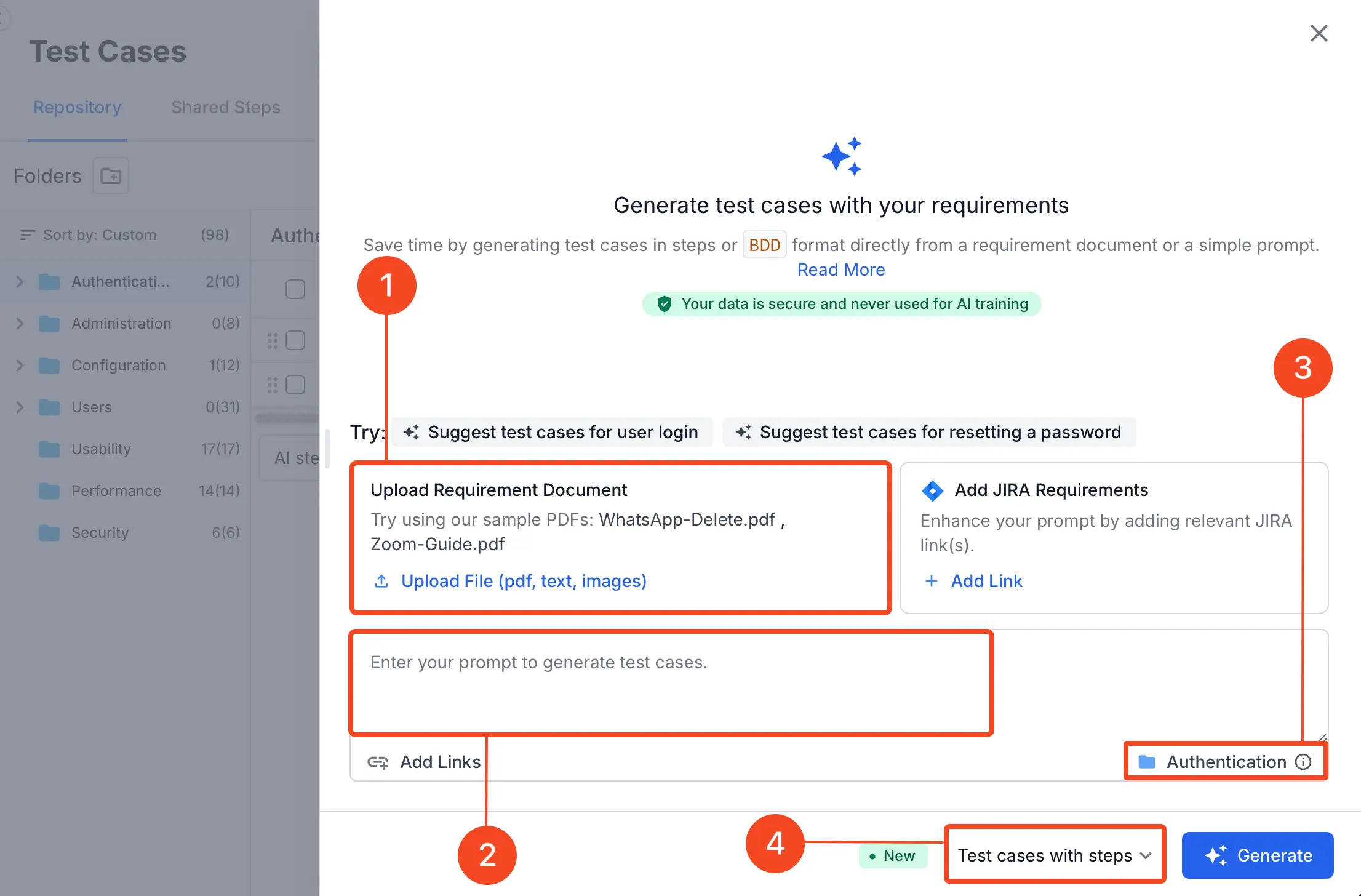Image resolution: width=1361 pixels, height=896 pixels.
Task: Toggle the top header checkbox in test list
Action: point(295,289)
